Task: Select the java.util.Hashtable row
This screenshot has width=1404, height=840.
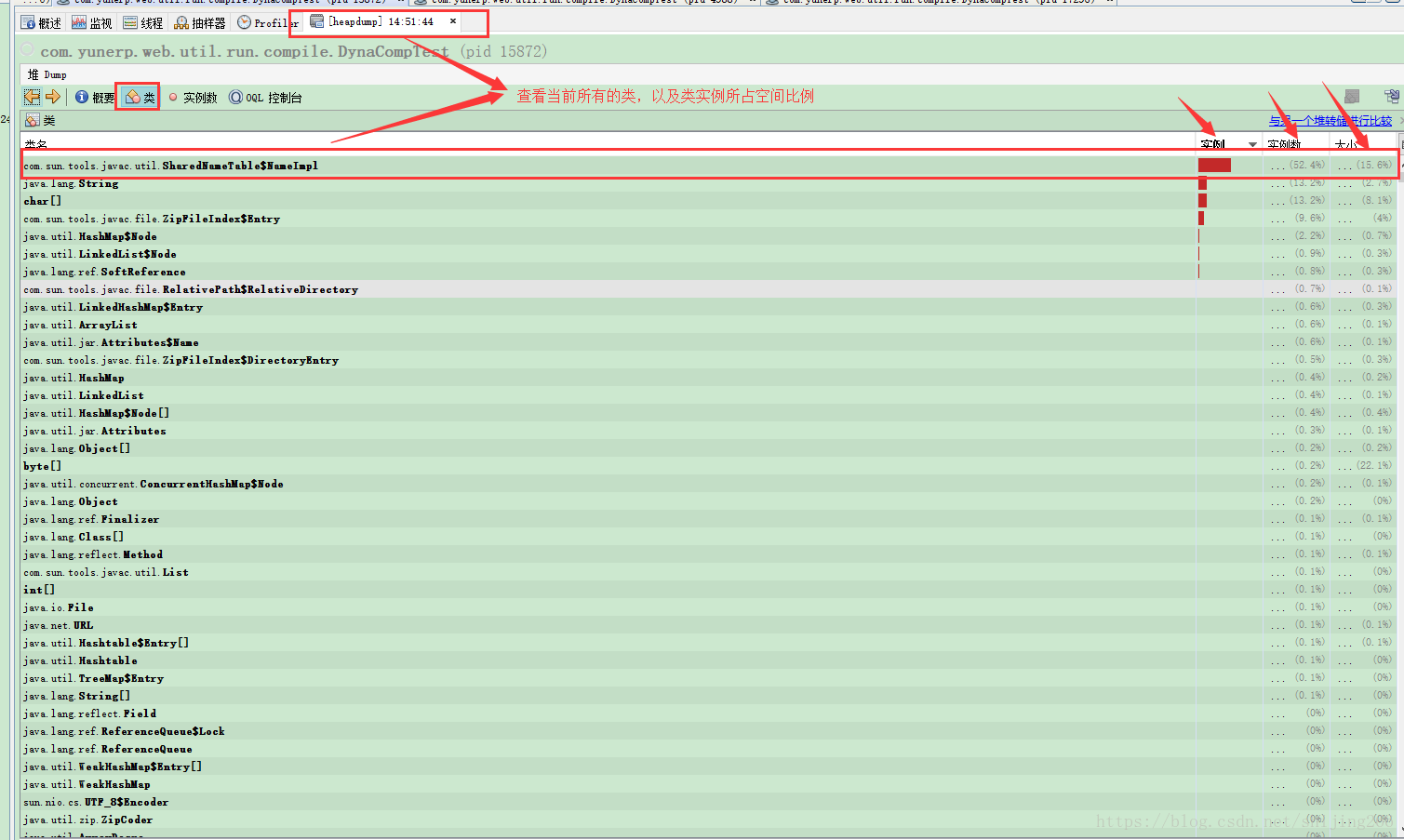Action: 710,660
